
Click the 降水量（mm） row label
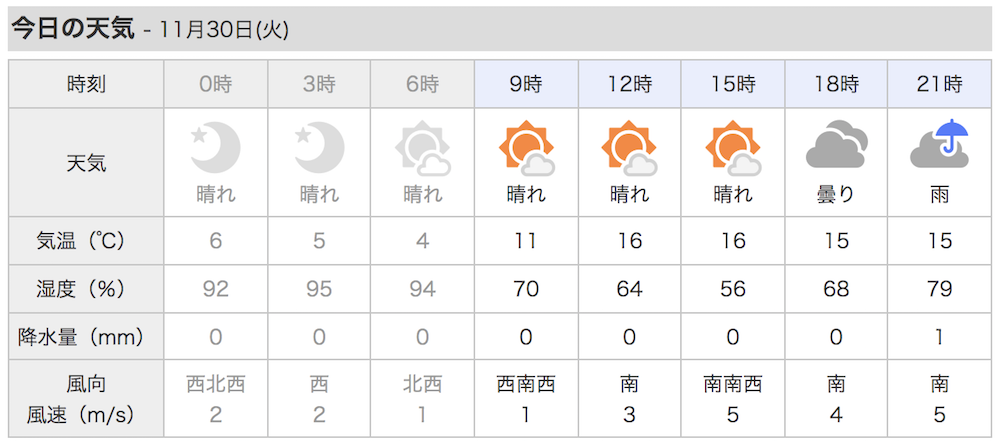point(80,337)
